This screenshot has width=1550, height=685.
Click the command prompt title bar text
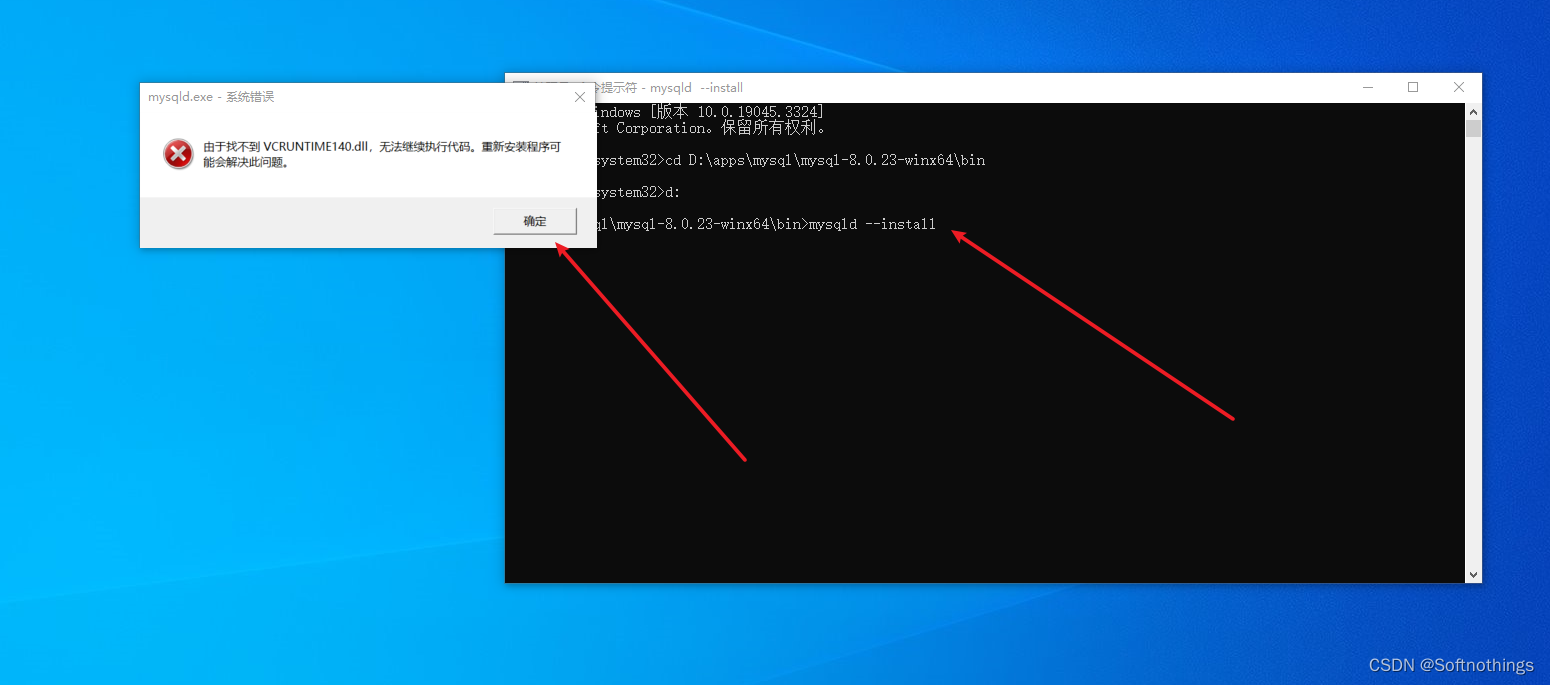click(670, 88)
